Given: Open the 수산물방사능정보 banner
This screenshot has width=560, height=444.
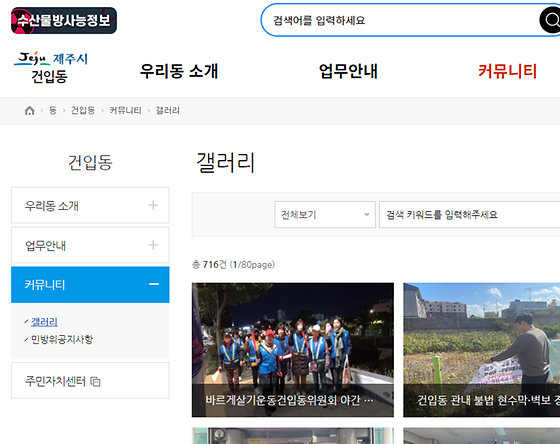Looking at the screenshot, I should click(x=64, y=20).
